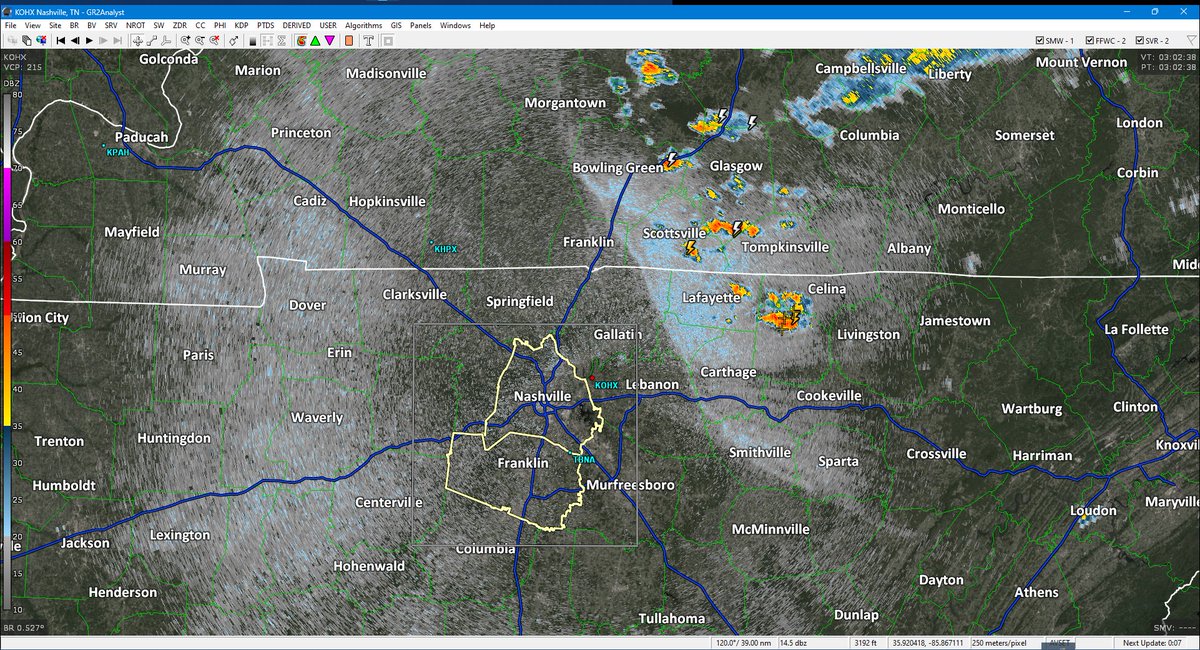Click the Clarksville city label
The height and width of the screenshot is (650, 1200).
[x=415, y=295]
